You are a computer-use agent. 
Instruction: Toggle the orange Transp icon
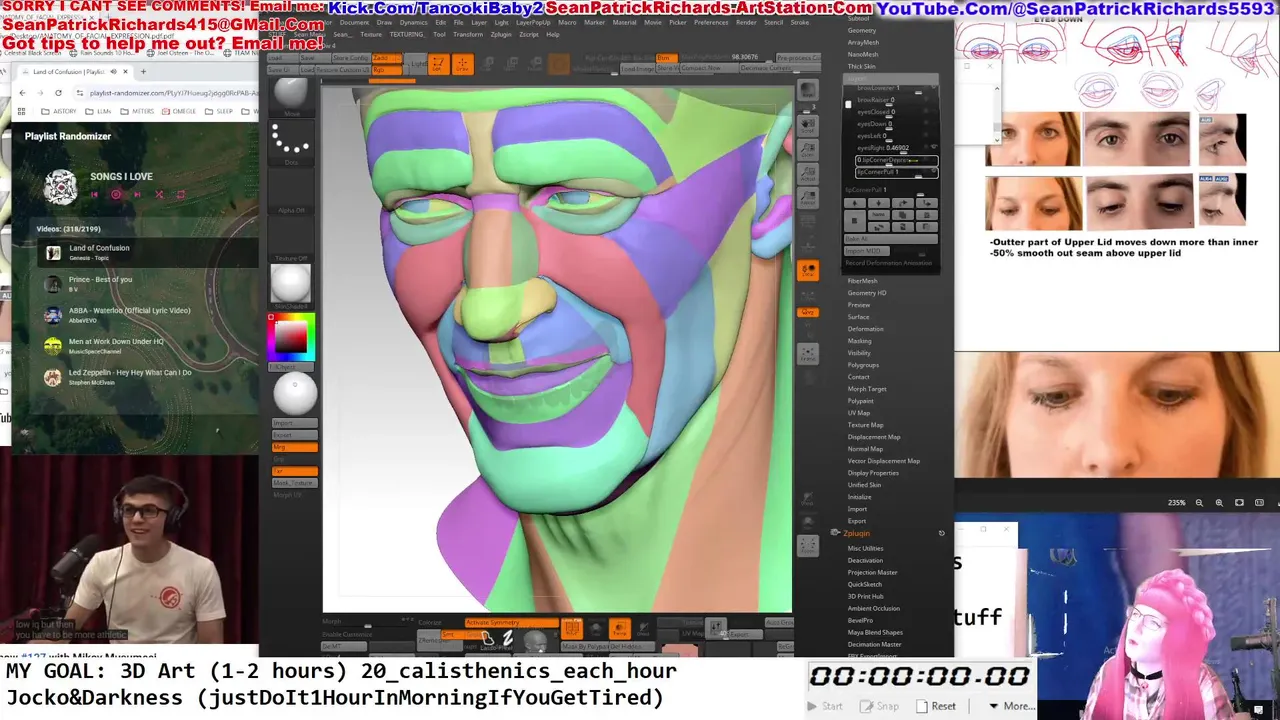(620, 627)
